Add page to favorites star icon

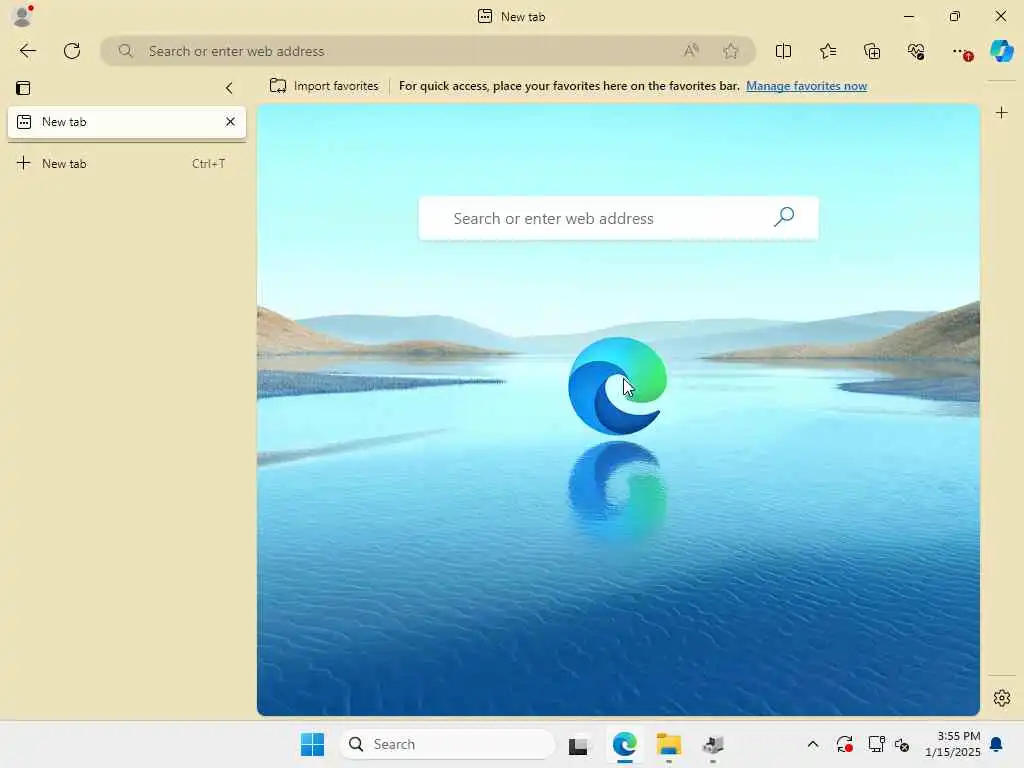click(731, 51)
